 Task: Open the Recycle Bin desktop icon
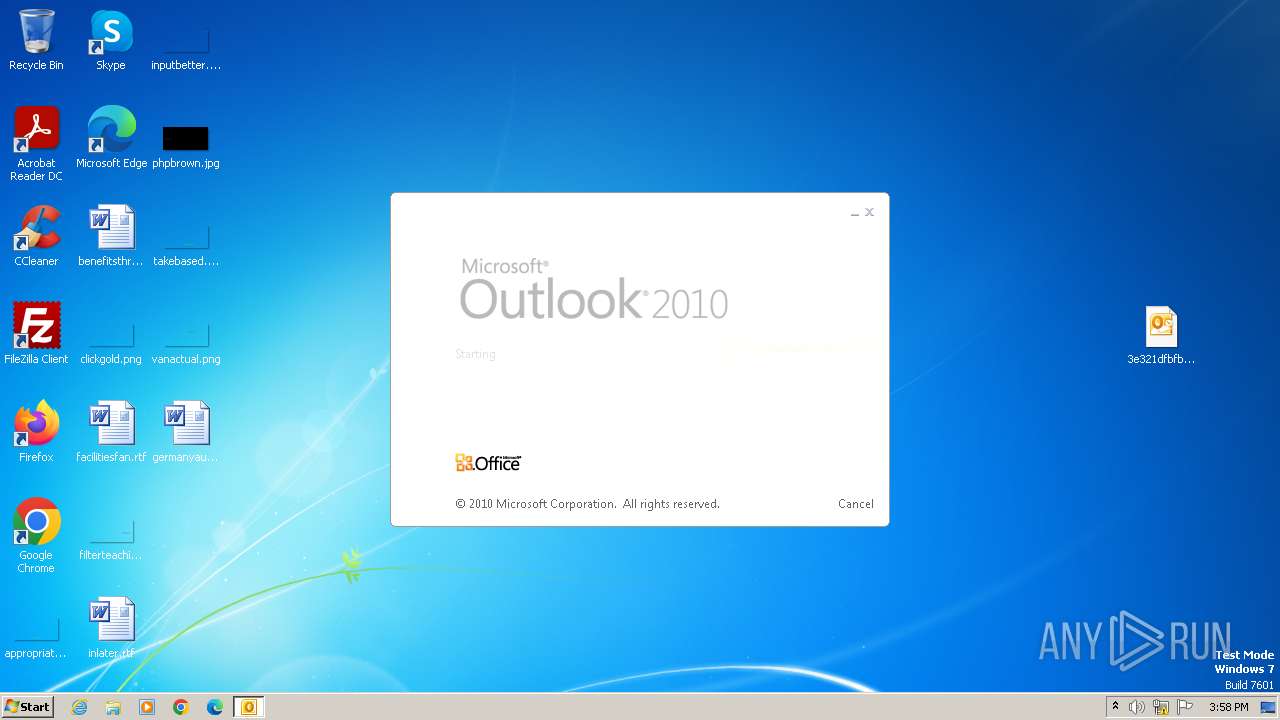pos(36,41)
